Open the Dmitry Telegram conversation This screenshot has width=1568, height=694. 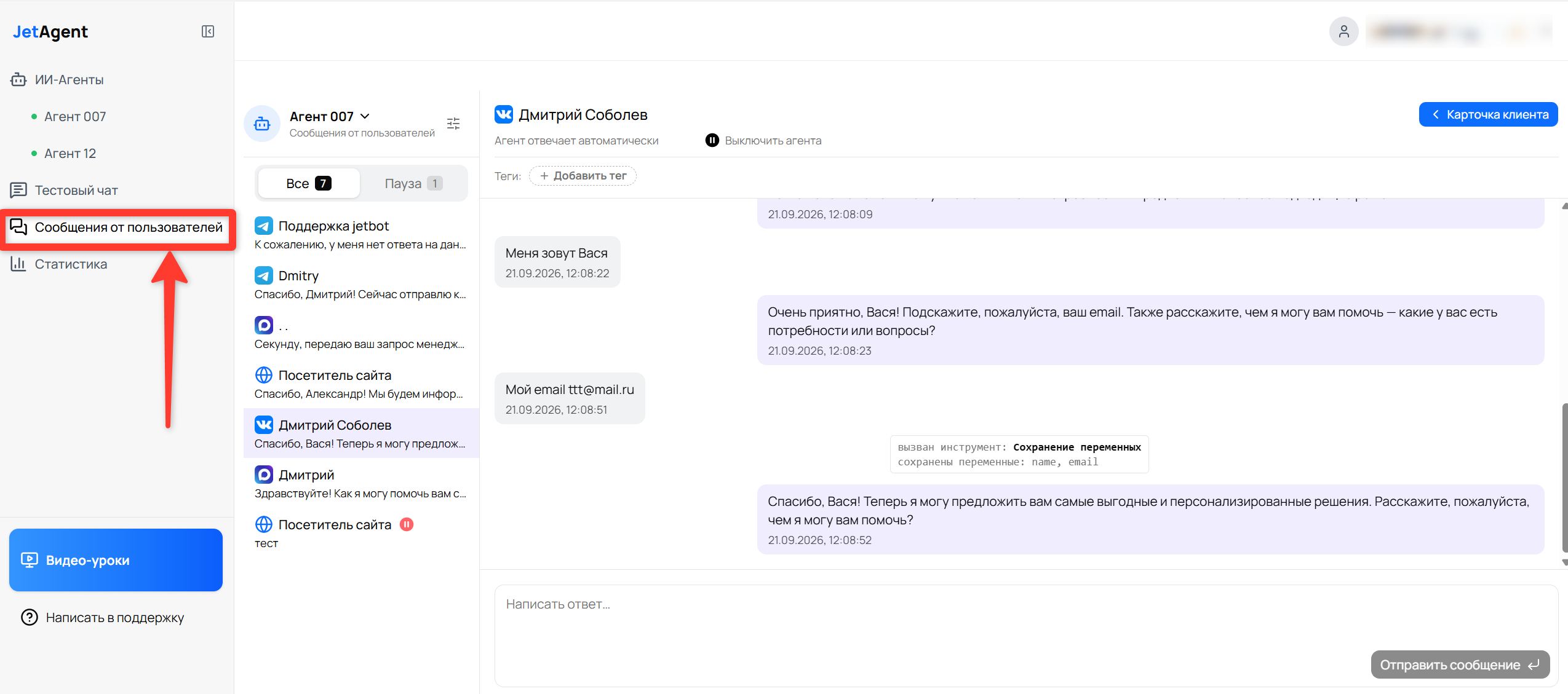[361, 285]
